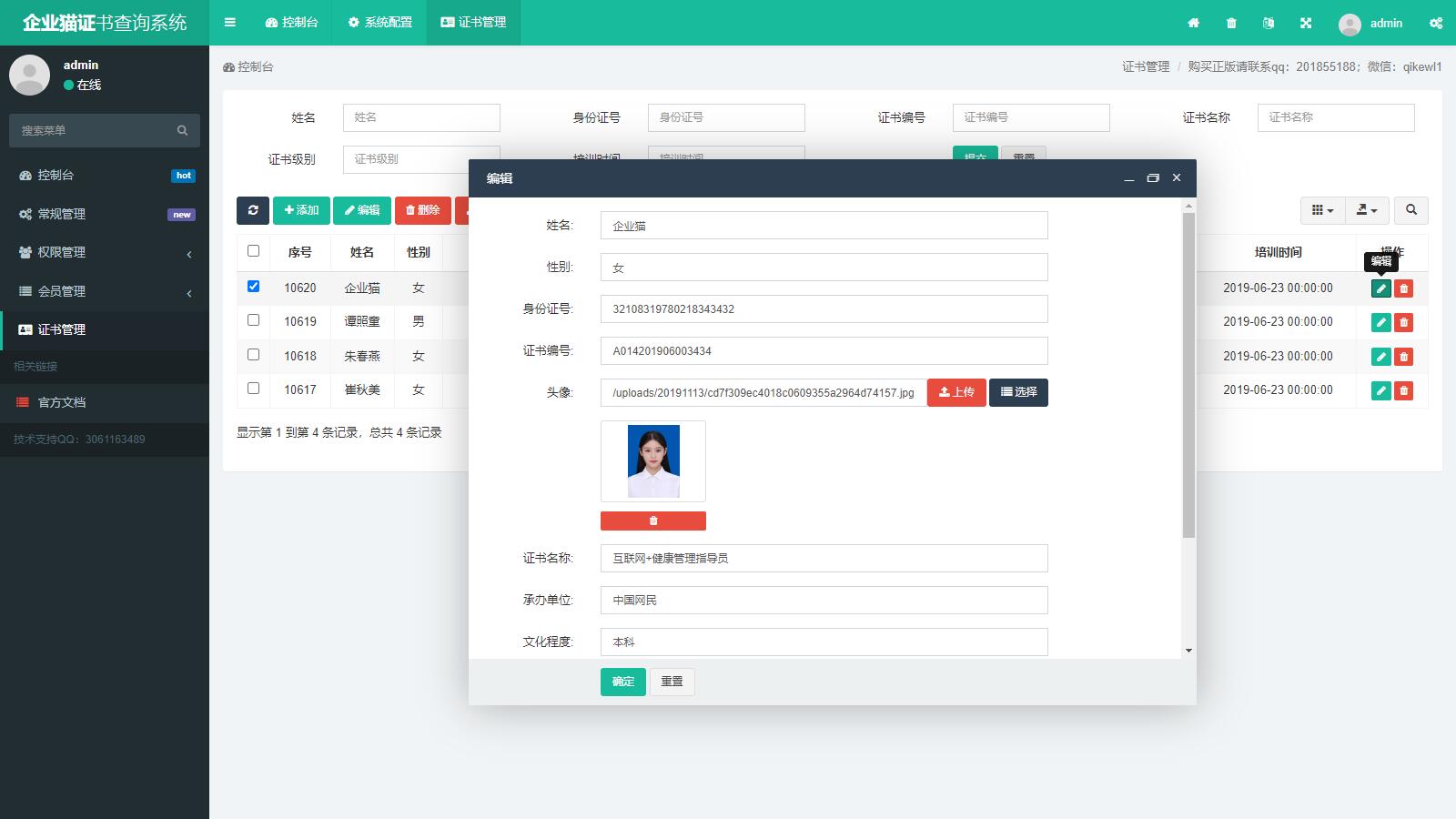Open the export dropdown in the table toolbar
Viewport: 1456px width, 819px height.
[x=1366, y=210]
